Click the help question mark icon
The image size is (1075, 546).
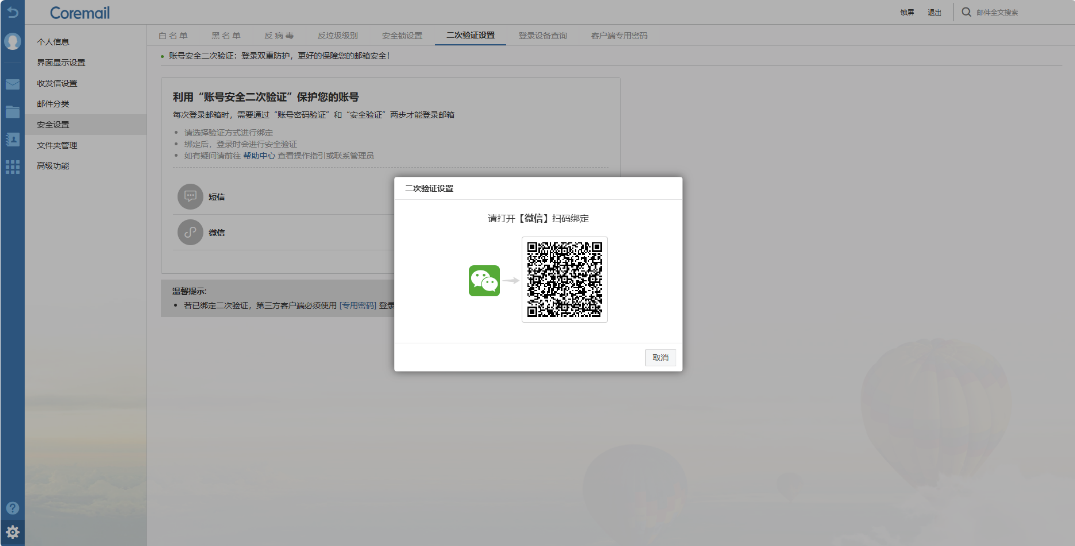pos(12,508)
